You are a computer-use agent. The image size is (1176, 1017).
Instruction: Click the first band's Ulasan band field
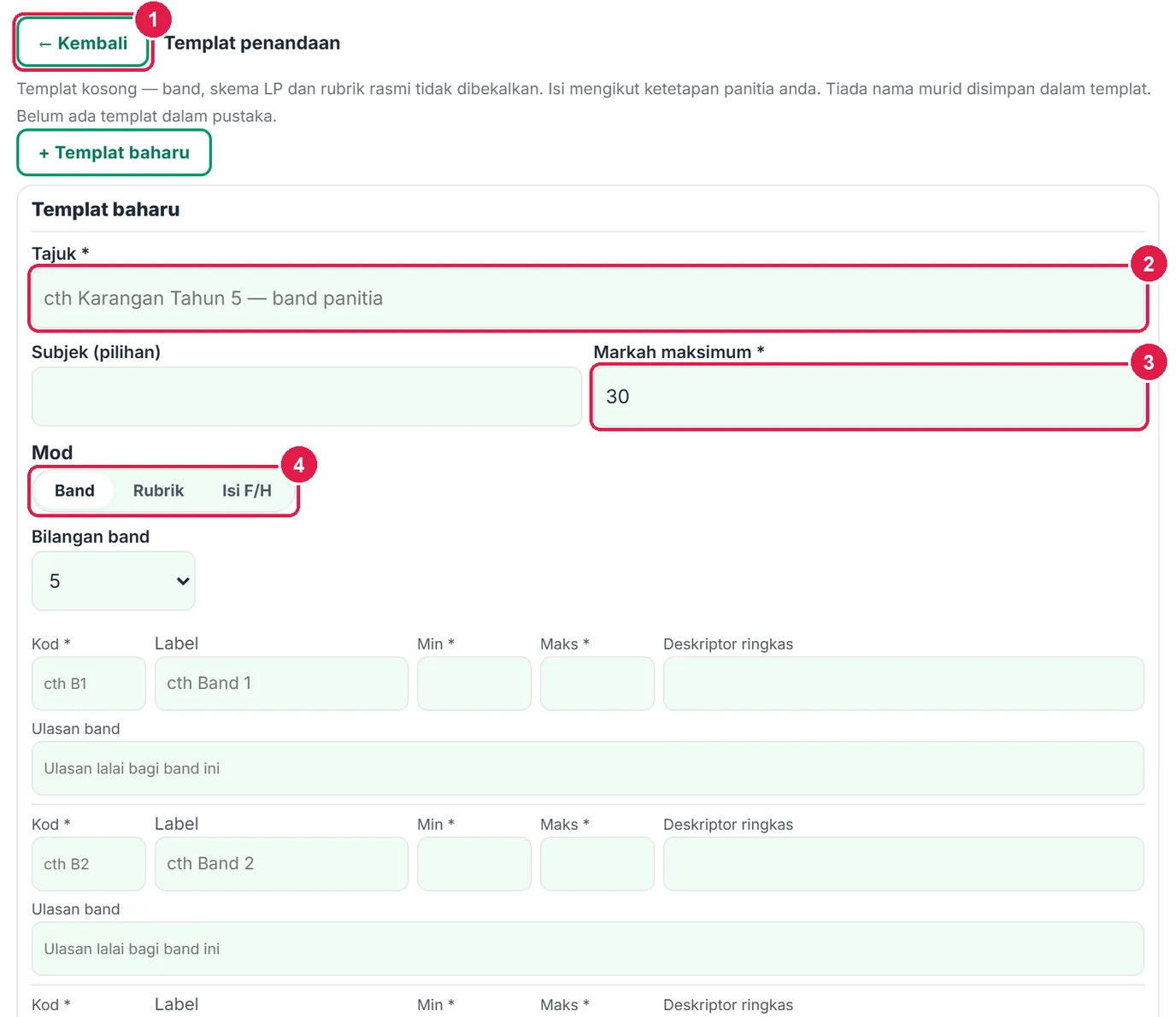coord(588,768)
